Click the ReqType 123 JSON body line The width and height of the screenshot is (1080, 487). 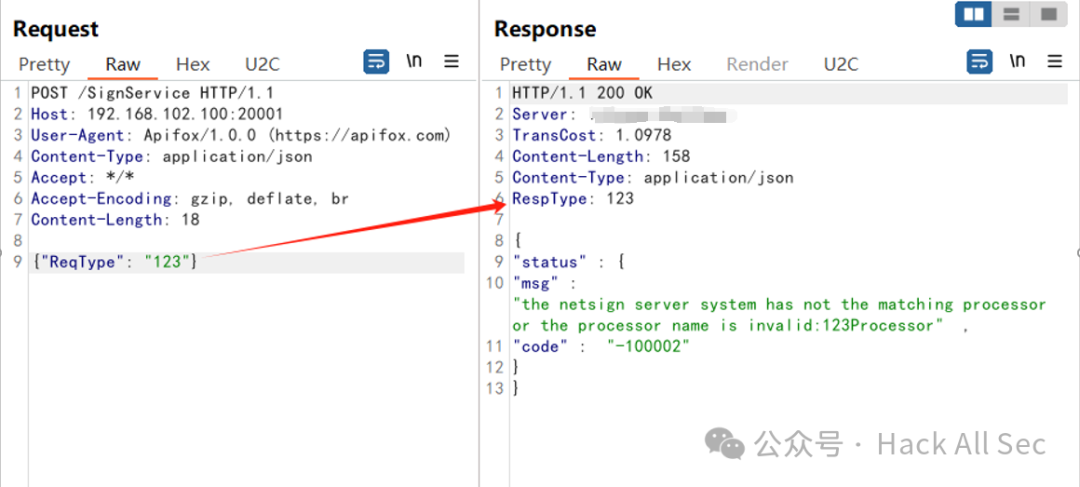pyautogui.click(x=114, y=262)
